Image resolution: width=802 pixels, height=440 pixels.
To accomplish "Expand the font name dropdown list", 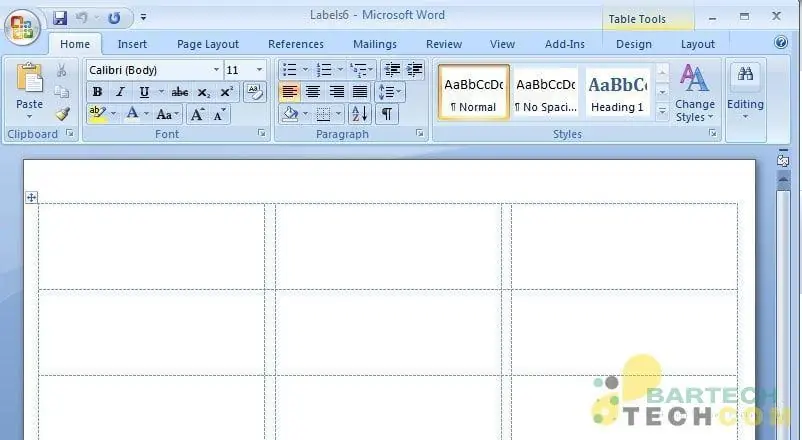I will pyautogui.click(x=216, y=70).
